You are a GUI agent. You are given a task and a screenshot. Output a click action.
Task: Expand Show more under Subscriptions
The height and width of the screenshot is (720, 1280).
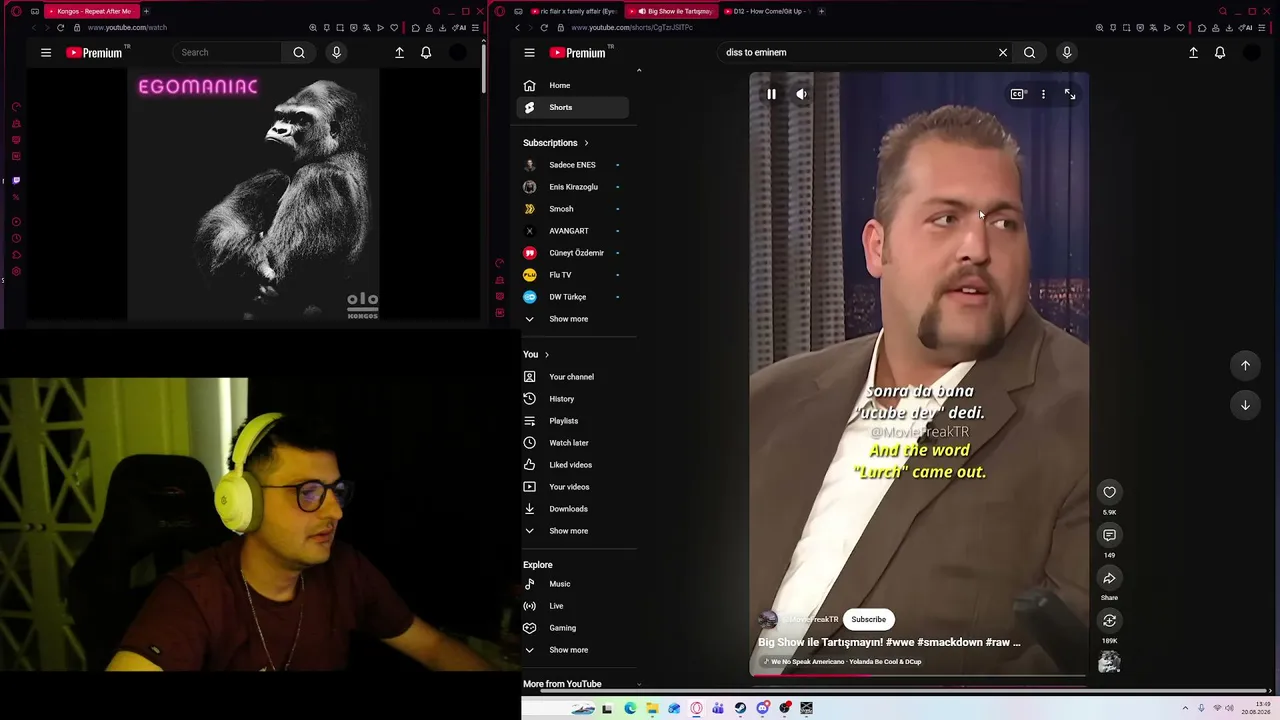pos(573,319)
